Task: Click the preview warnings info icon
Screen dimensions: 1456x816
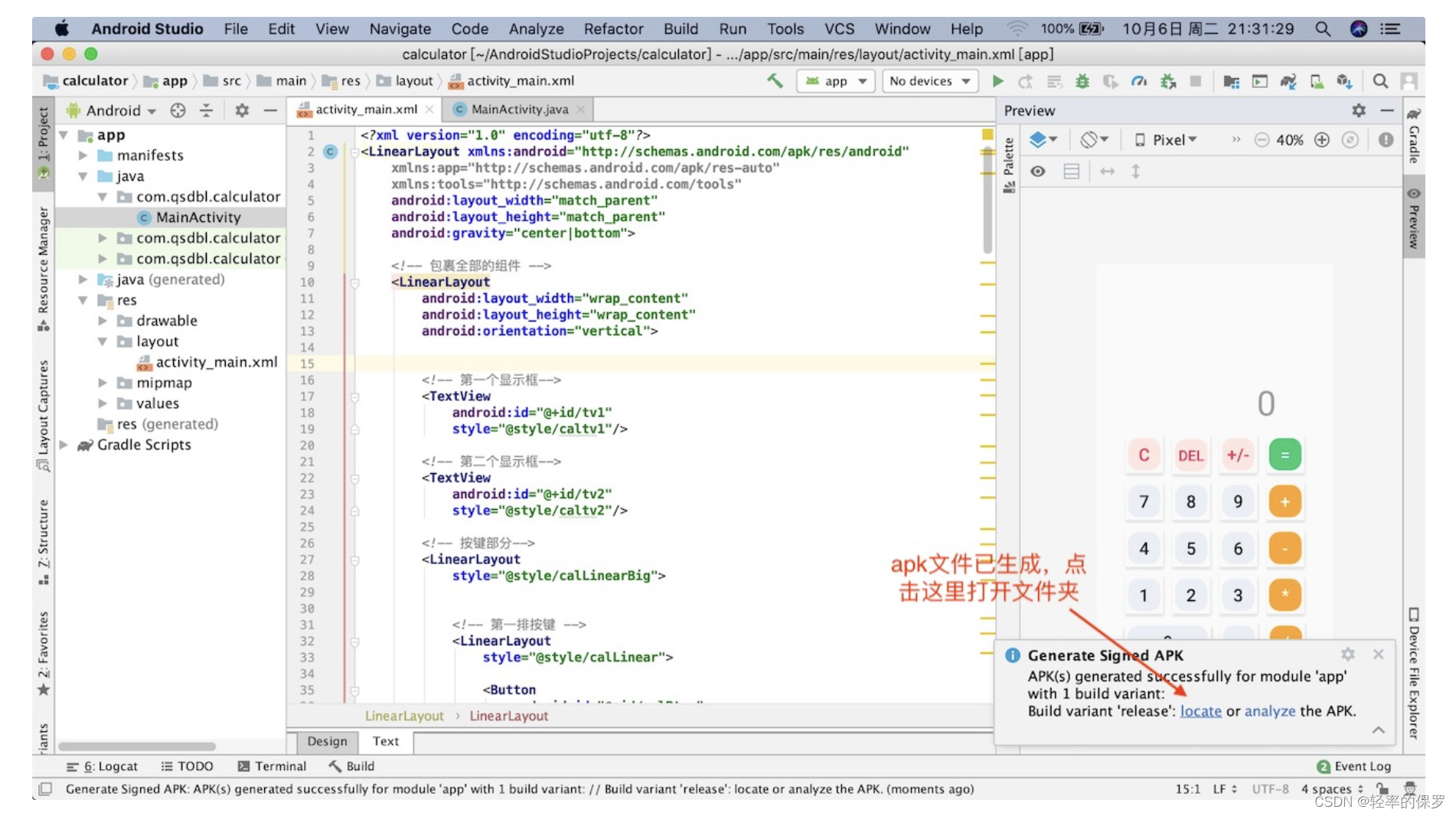Action: coord(1386,139)
